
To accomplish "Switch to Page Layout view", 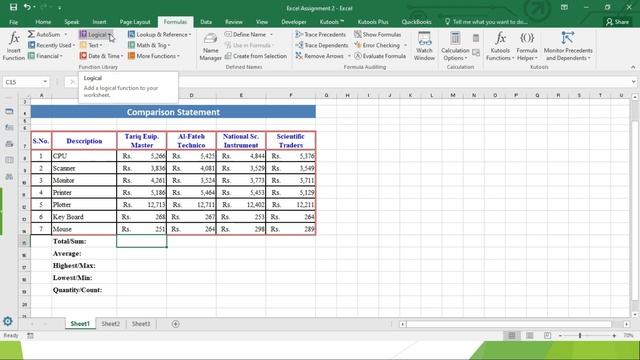I will 529,336.
